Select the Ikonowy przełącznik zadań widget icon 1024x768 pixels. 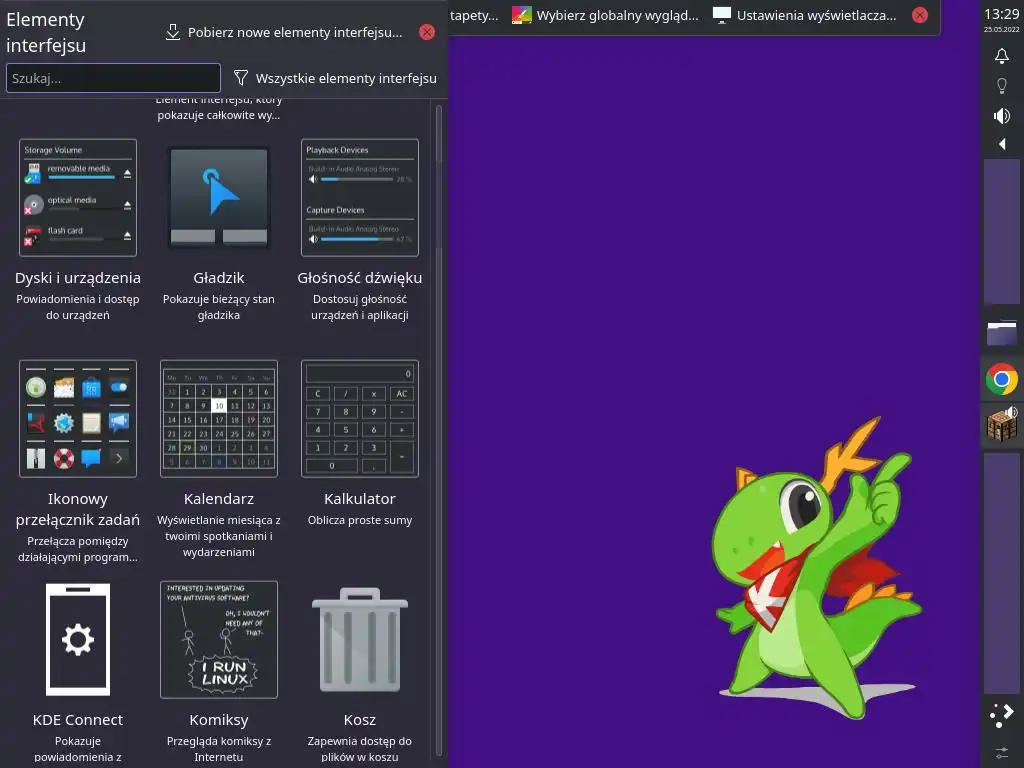tap(78, 419)
